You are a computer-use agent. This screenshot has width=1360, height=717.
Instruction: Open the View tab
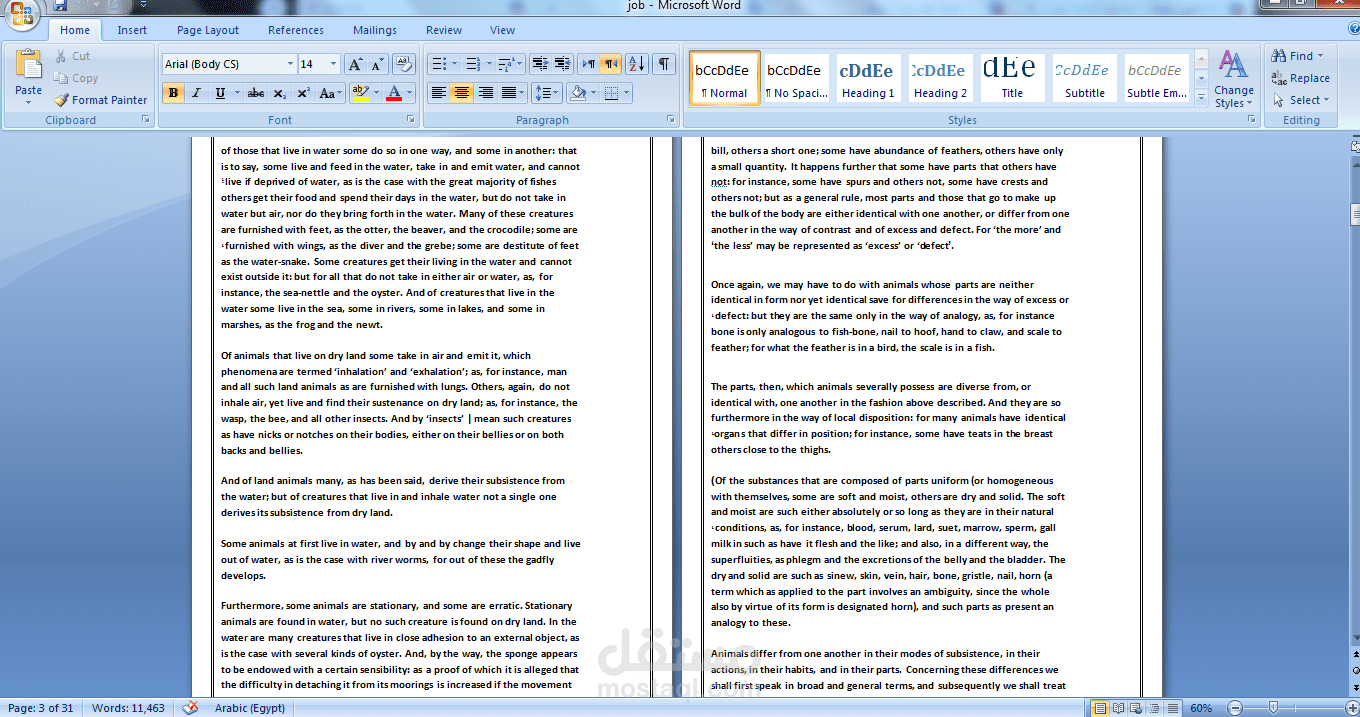point(503,30)
